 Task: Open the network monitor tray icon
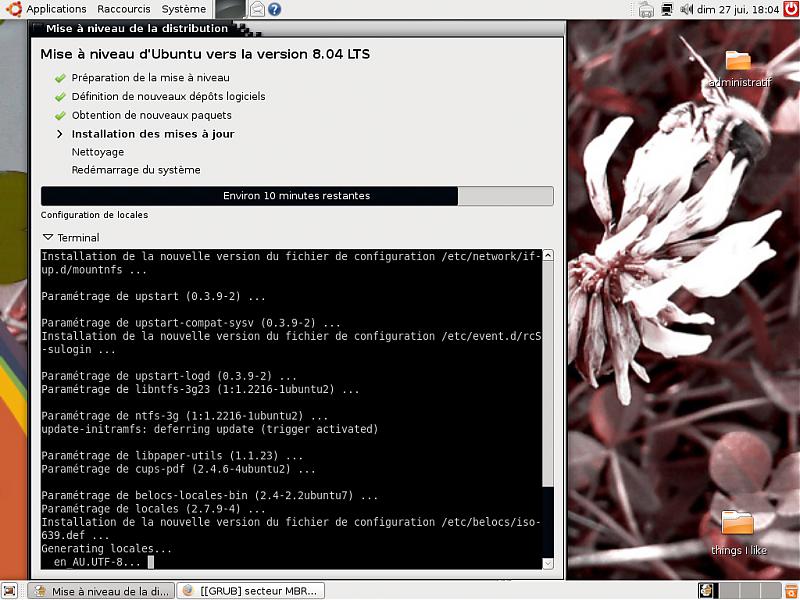pos(667,9)
